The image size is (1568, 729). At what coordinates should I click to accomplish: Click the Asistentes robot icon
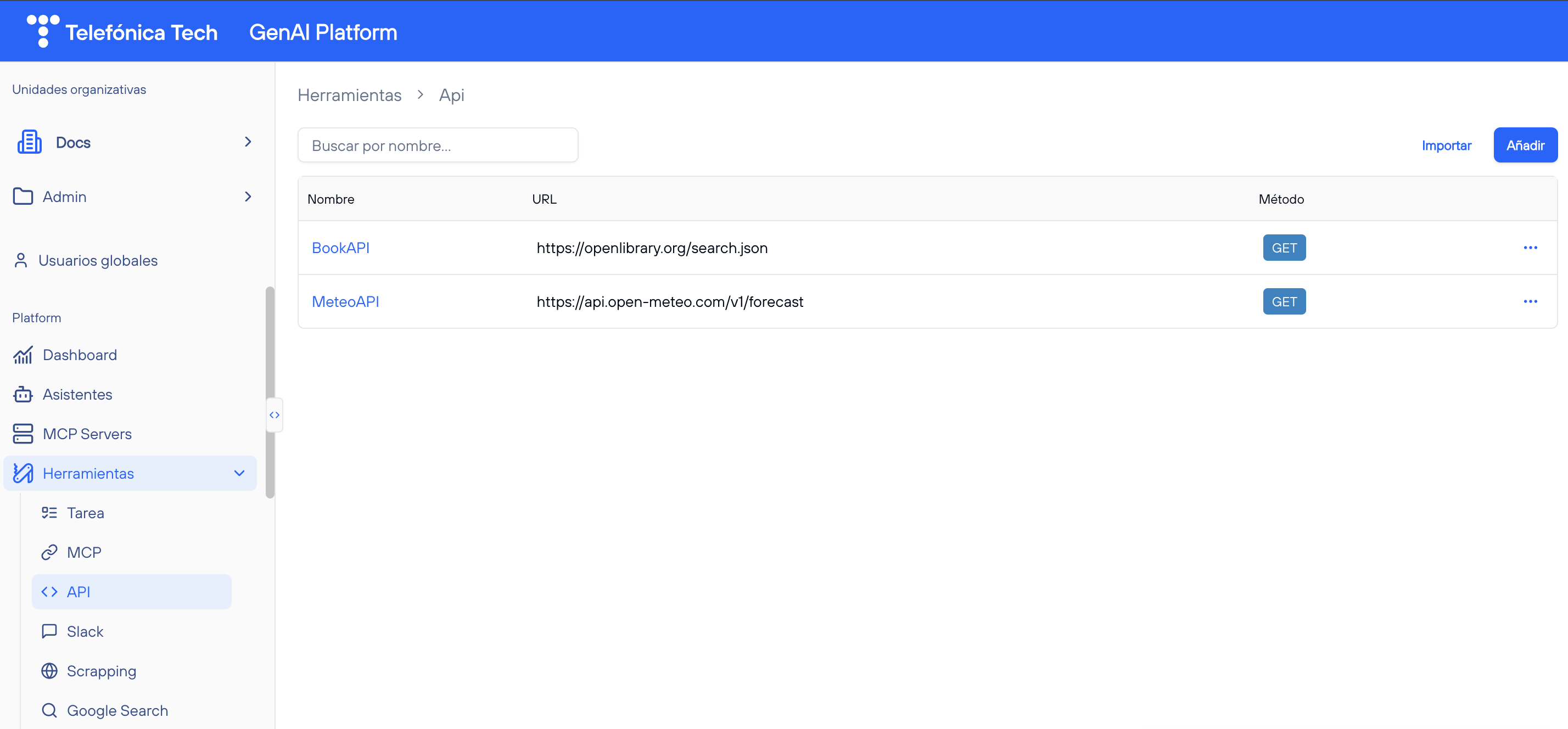click(23, 394)
